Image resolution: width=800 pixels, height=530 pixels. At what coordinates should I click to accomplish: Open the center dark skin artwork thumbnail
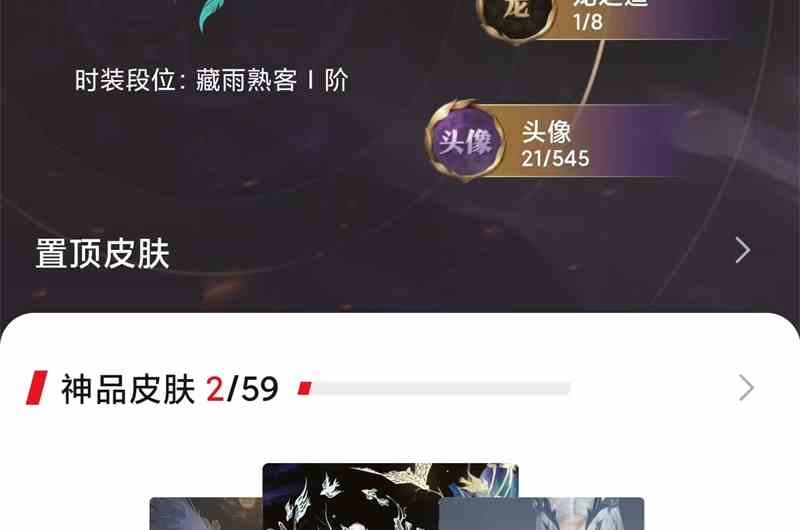click(390, 496)
